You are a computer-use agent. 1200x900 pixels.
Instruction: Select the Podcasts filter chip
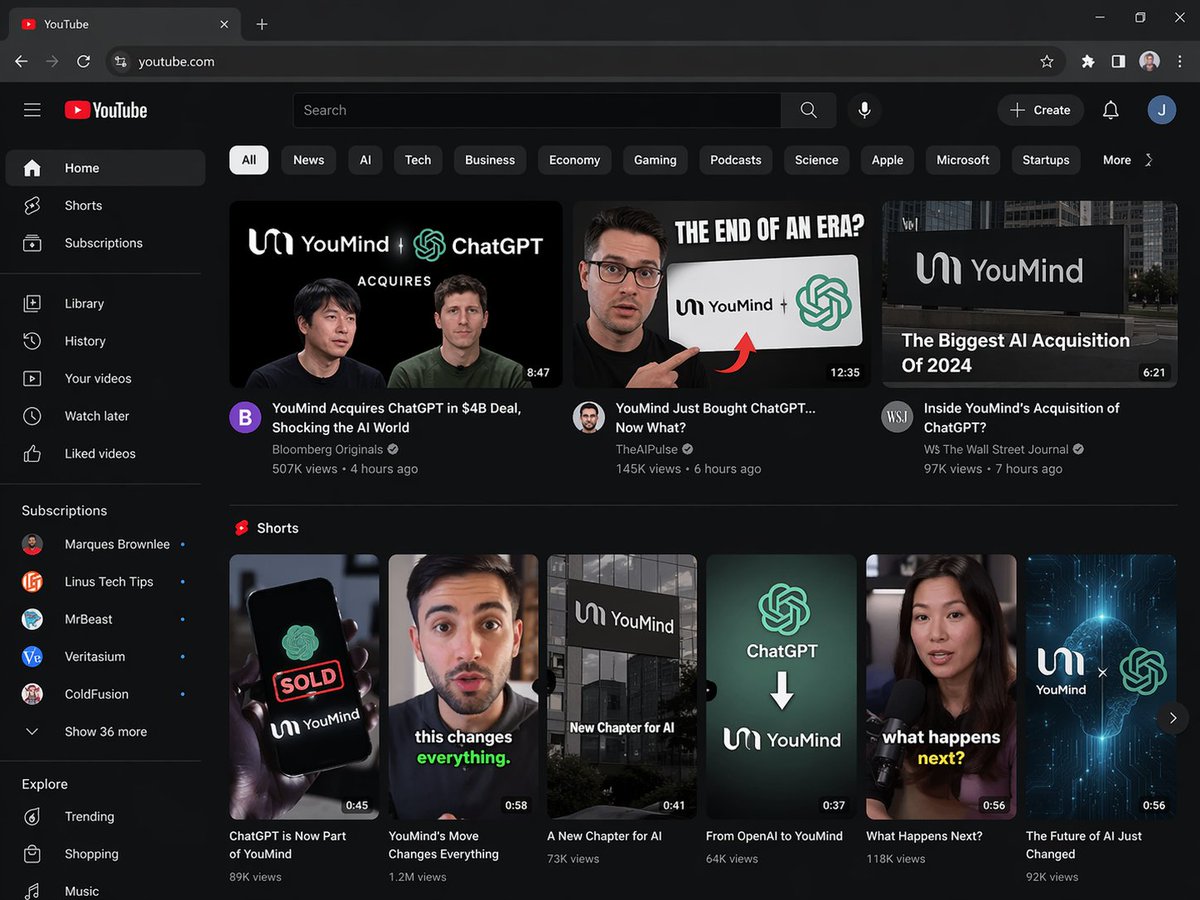pyautogui.click(x=736, y=160)
